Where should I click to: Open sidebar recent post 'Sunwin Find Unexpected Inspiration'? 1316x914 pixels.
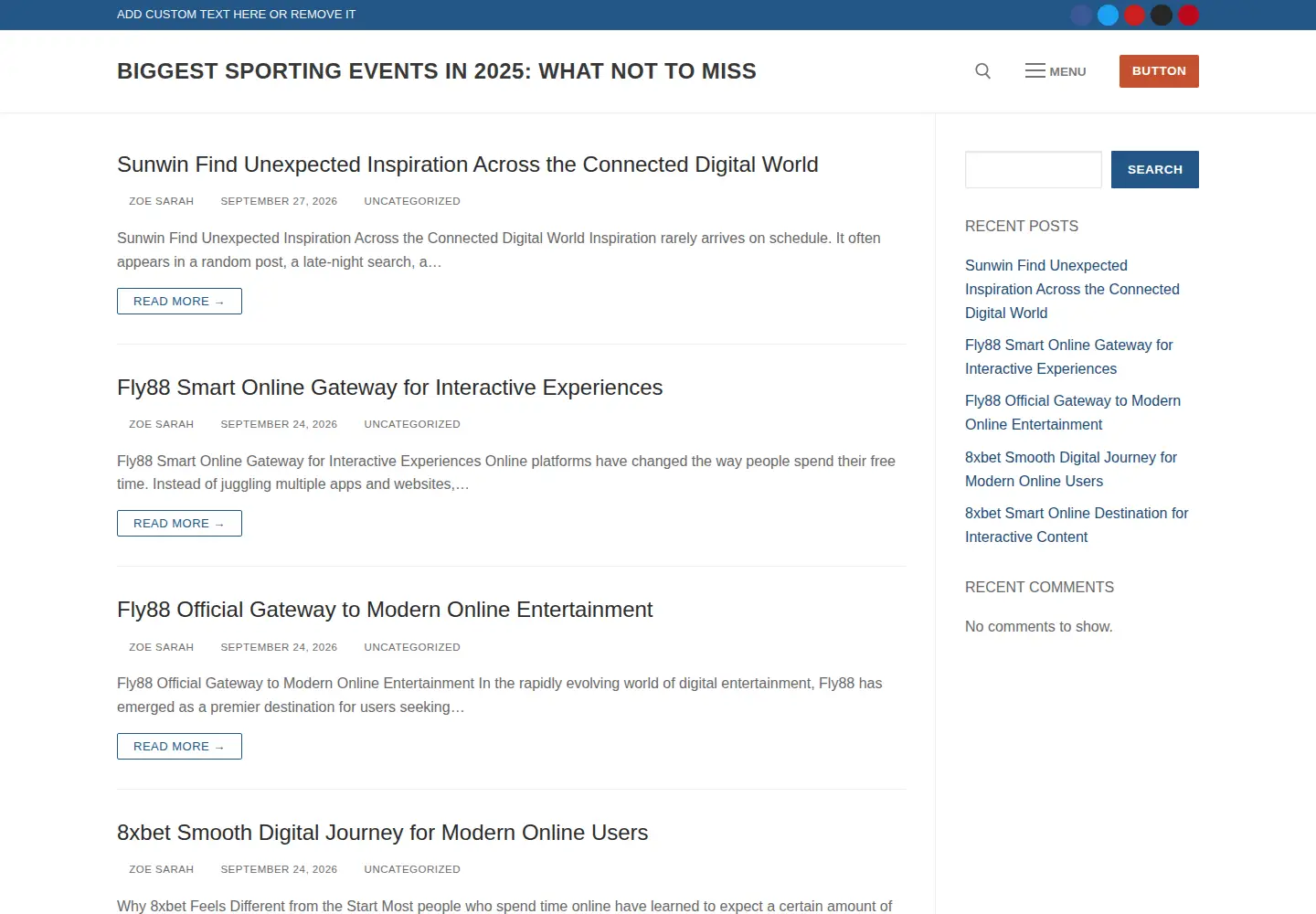1072,289
